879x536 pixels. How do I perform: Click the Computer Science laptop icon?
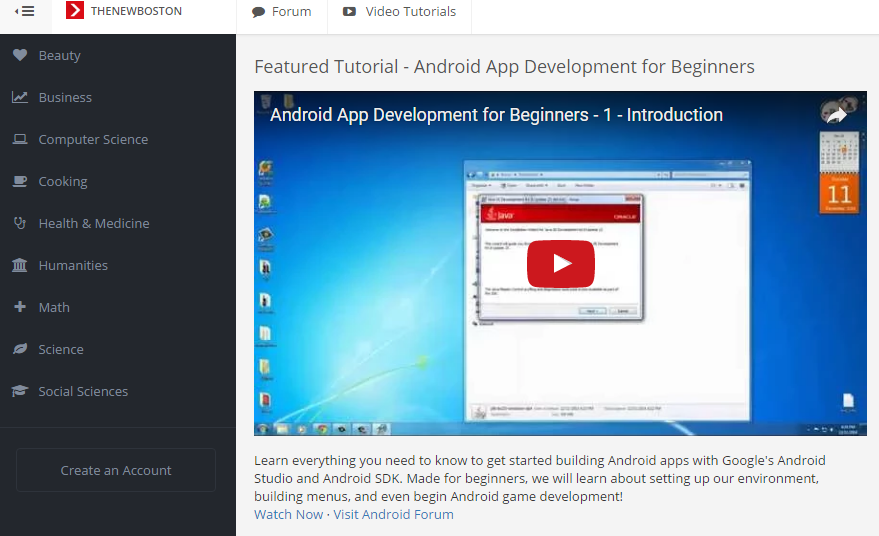(x=20, y=139)
